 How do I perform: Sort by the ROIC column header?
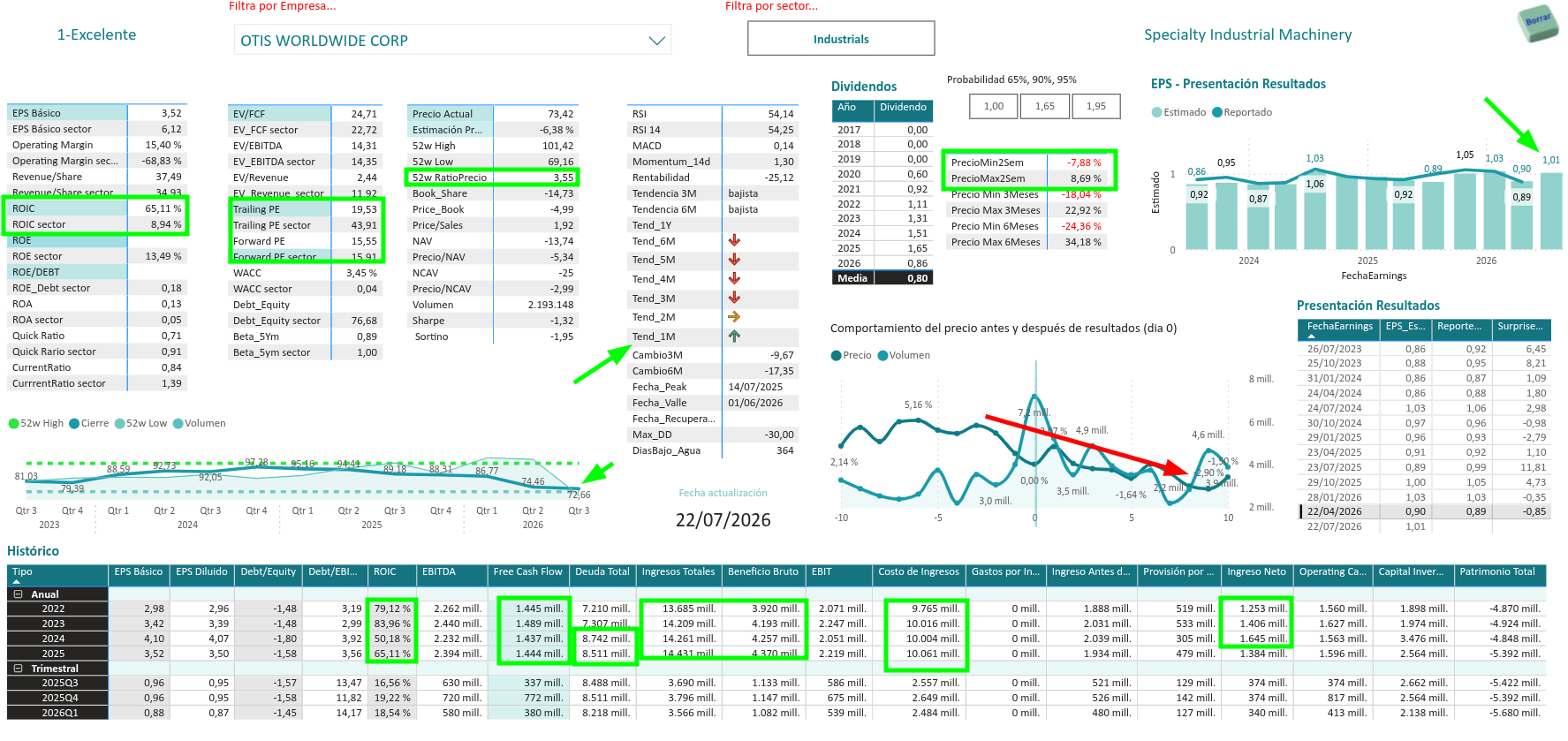tap(390, 572)
